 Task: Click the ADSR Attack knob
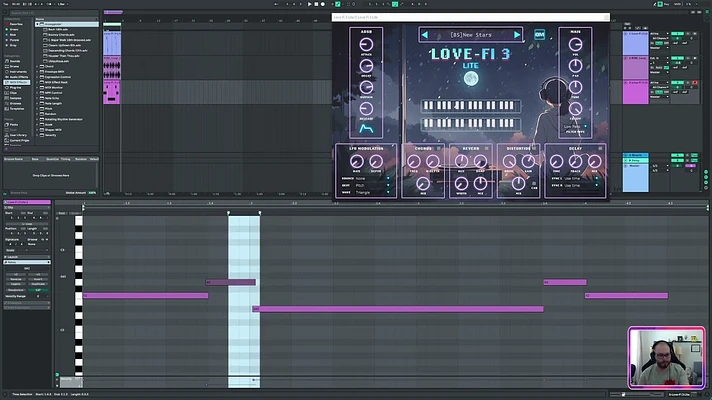click(366, 44)
